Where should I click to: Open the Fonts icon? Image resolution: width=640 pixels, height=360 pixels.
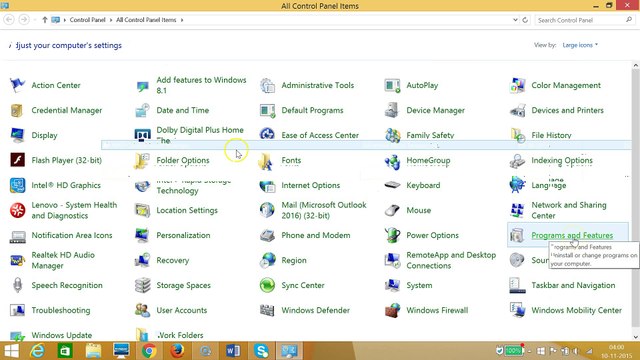pyautogui.click(x=266, y=162)
